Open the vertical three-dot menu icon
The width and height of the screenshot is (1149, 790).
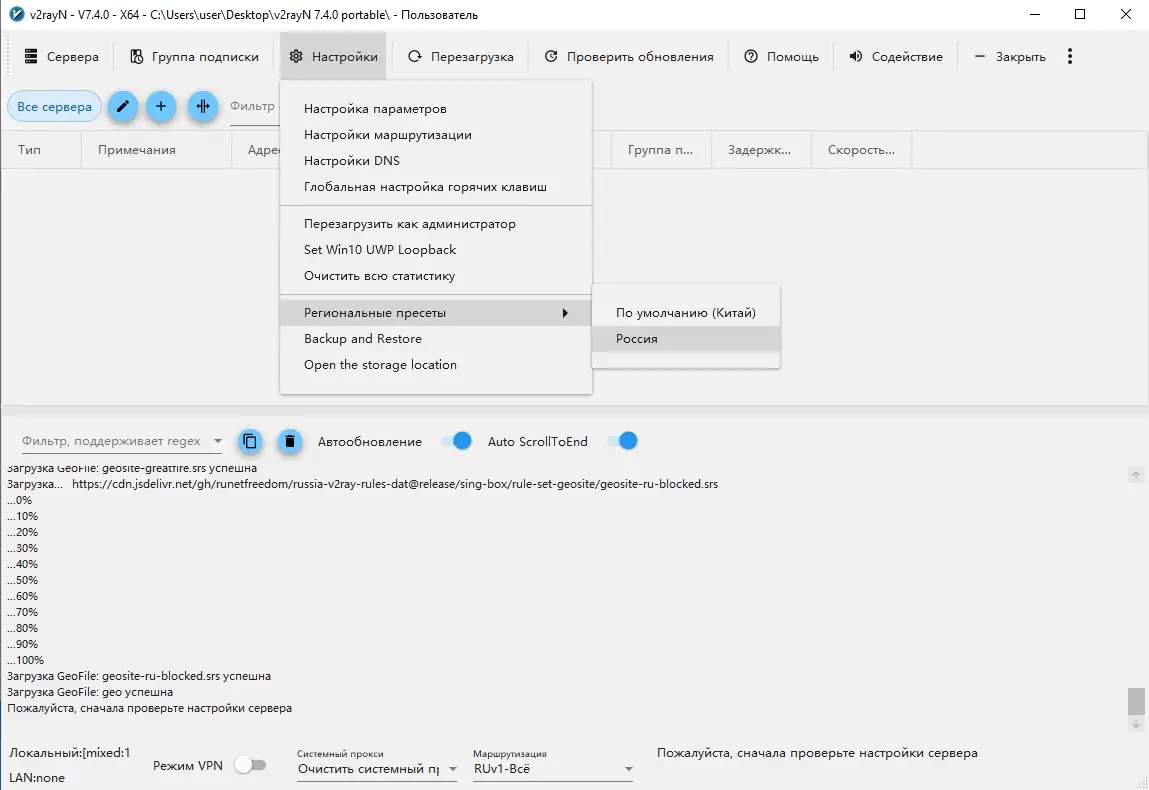[1069, 57]
